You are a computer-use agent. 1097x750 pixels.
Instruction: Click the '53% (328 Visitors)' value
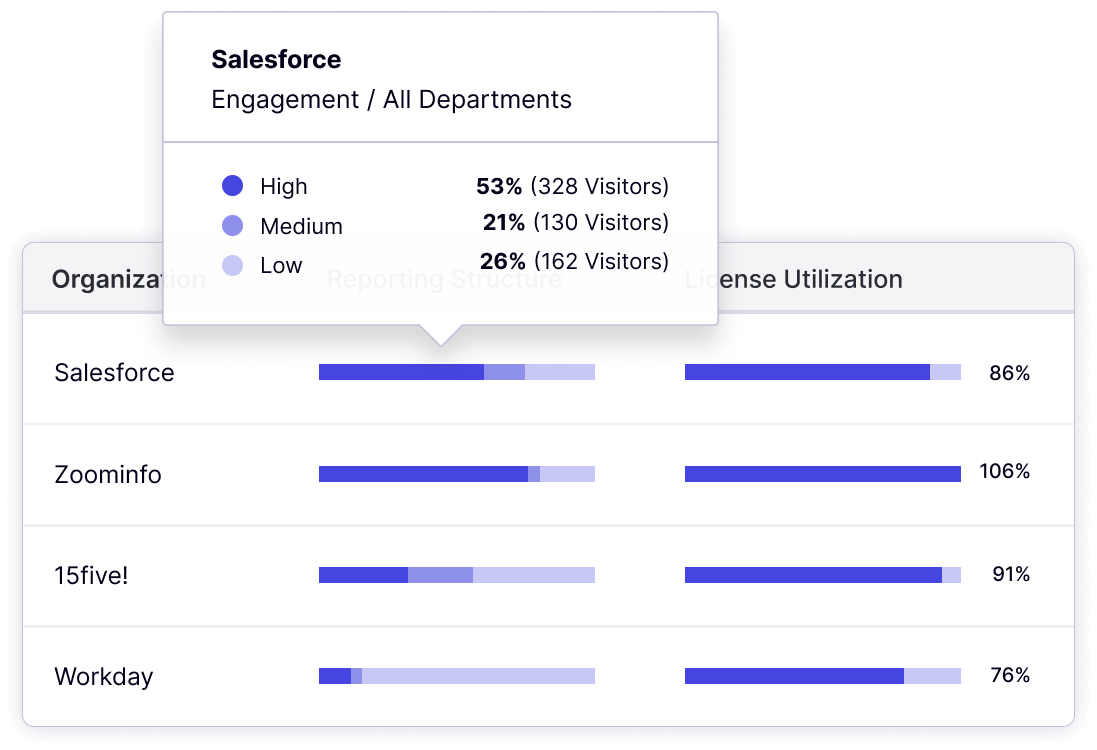coord(572,186)
